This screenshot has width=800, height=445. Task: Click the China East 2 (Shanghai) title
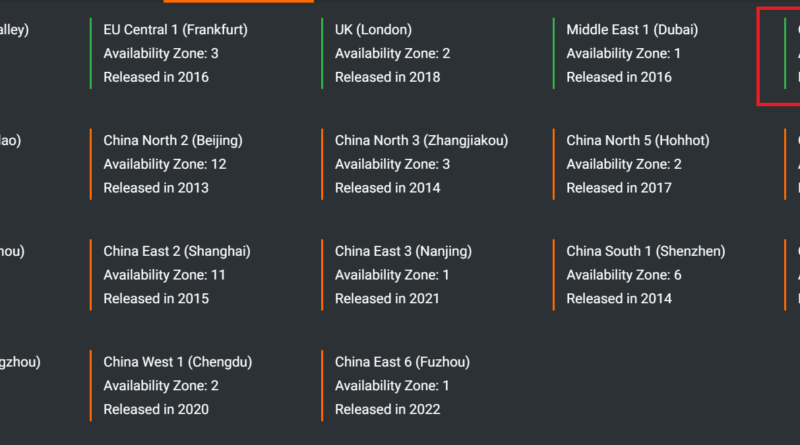coord(176,252)
